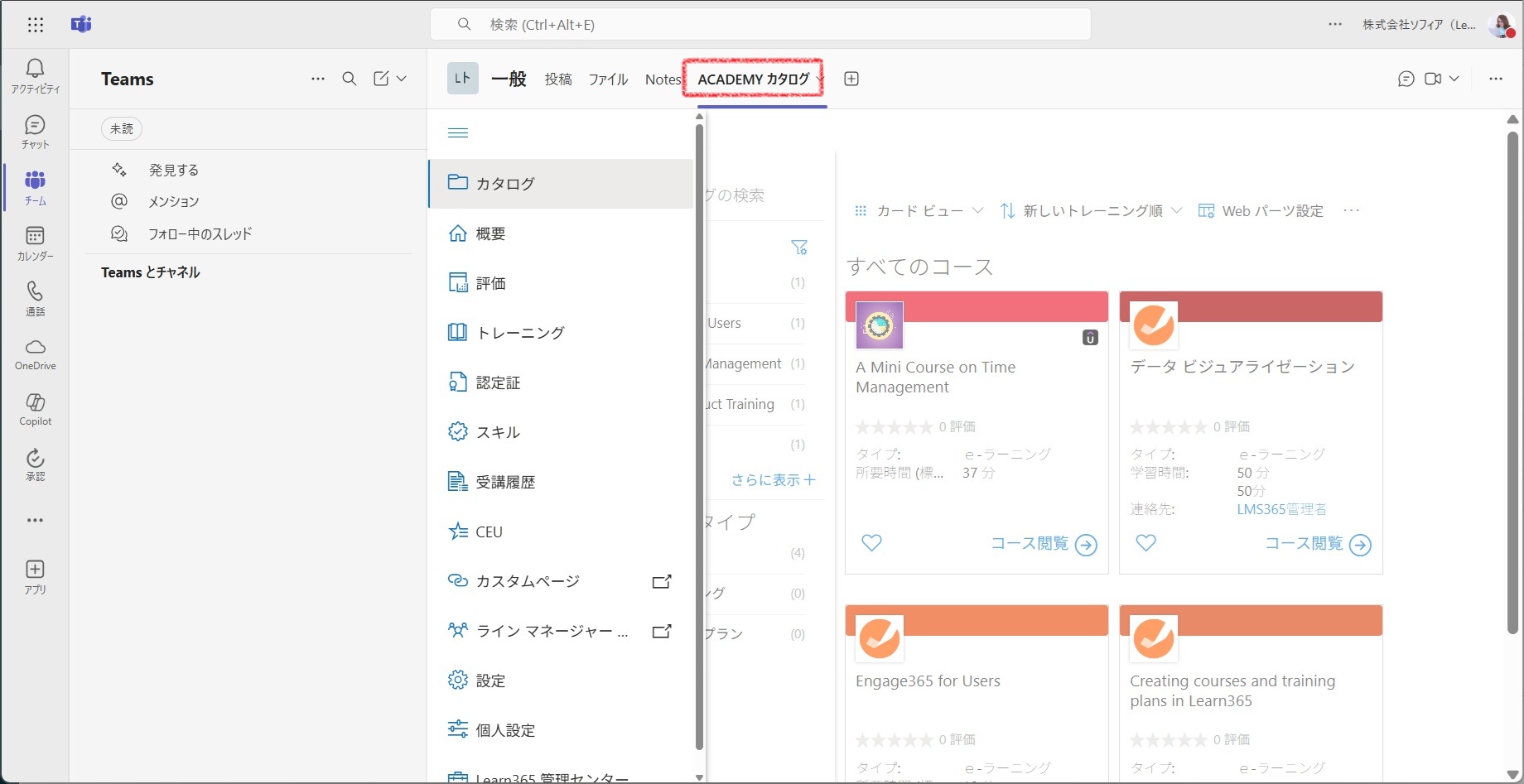Click the search icon in Teams panel
The height and width of the screenshot is (784, 1524).
(x=350, y=79)
